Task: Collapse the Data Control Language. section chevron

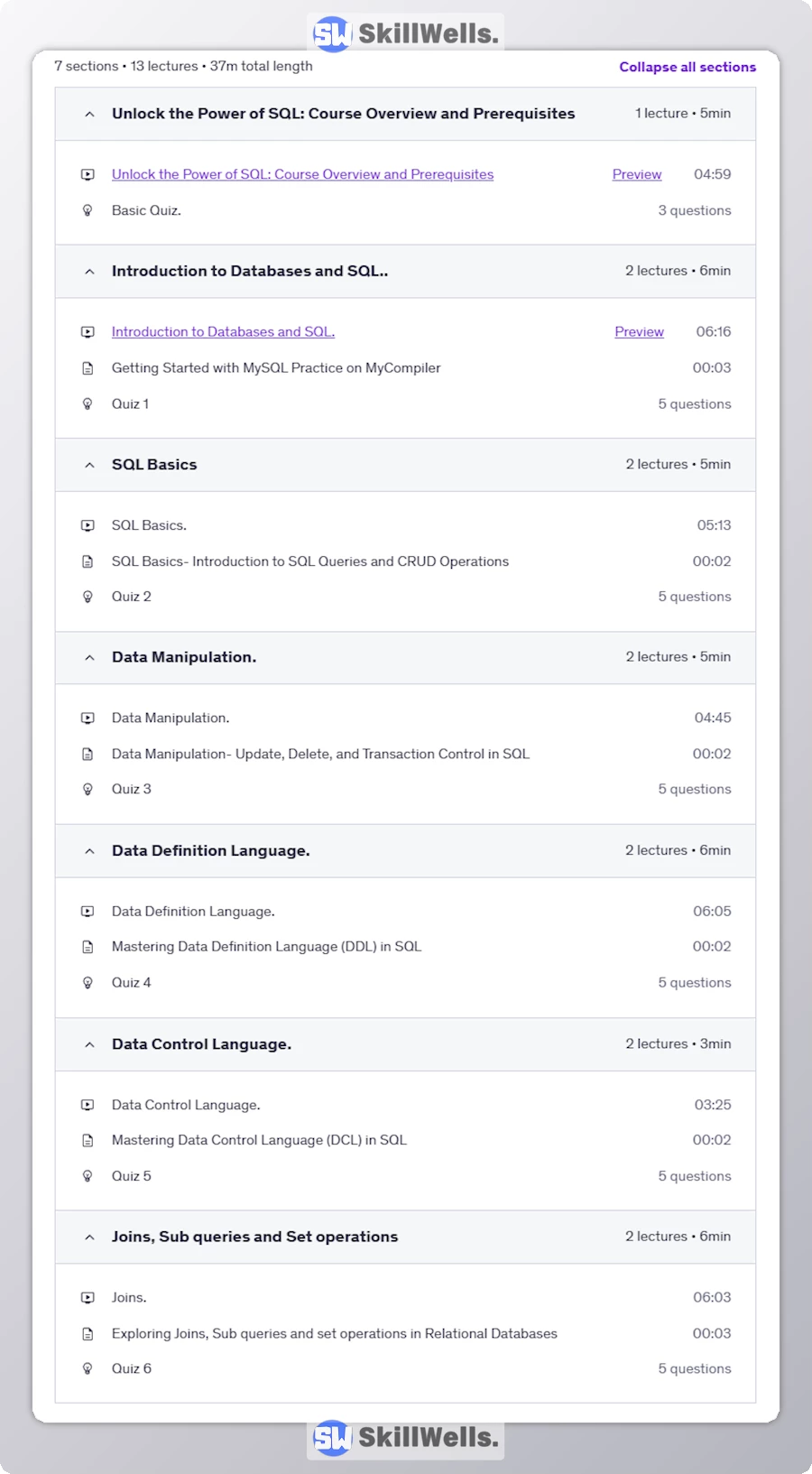Action: [x=89, y=1044]
